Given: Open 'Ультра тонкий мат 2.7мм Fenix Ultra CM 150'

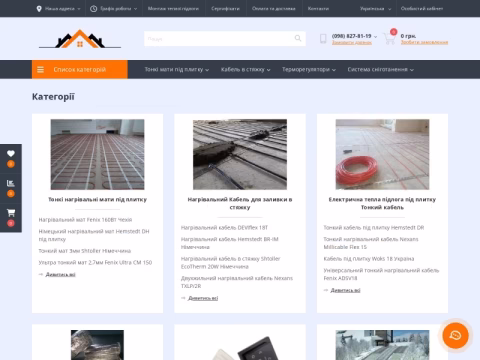Looking at the screenshot, I should 95,262.
